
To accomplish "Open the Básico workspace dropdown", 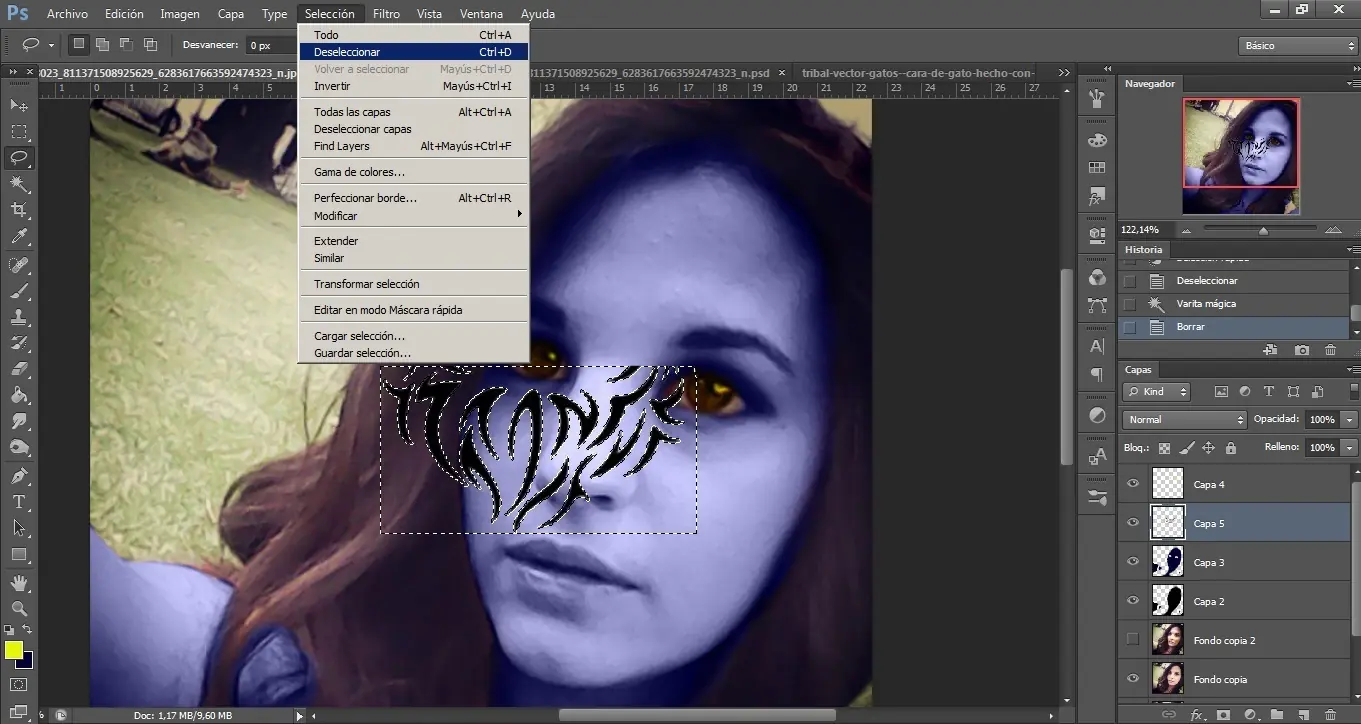I will tap(1298, 46).
